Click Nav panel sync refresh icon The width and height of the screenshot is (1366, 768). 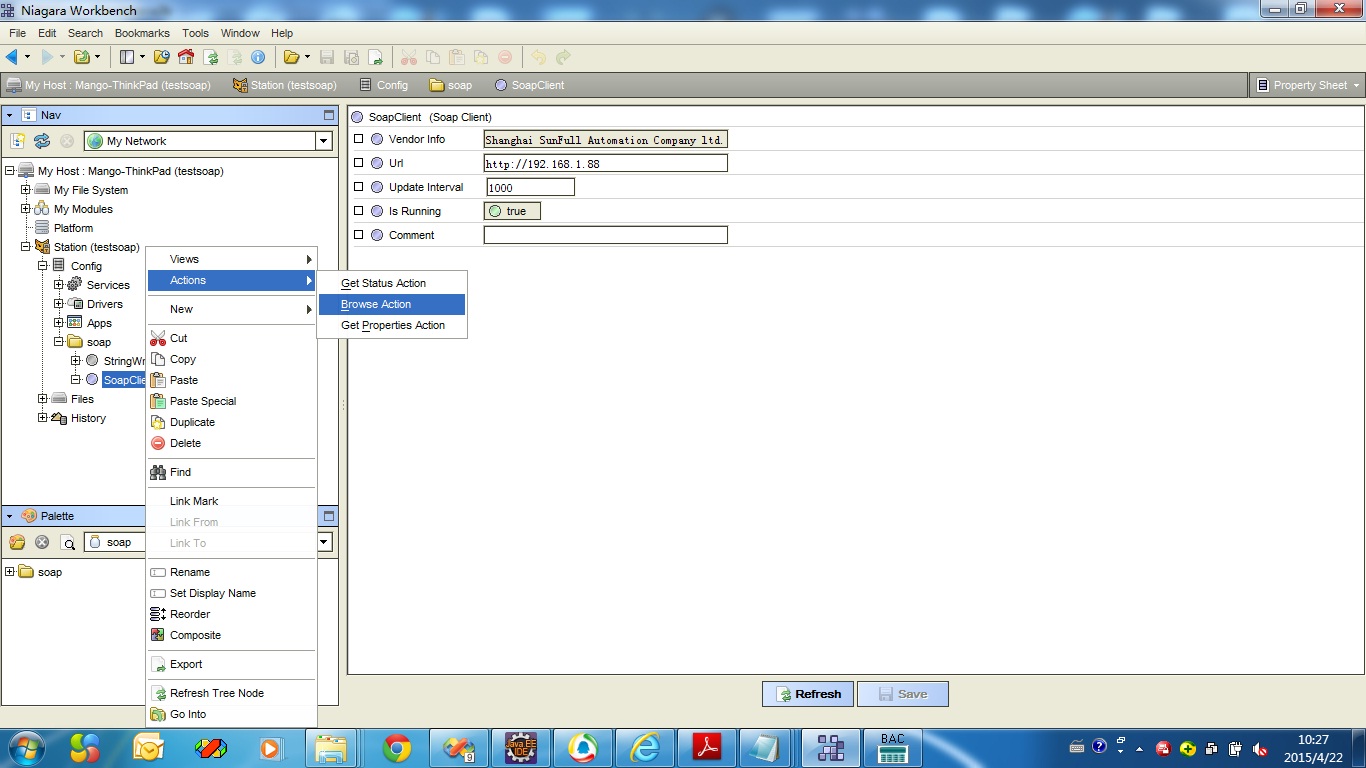(x=42, y=141)
